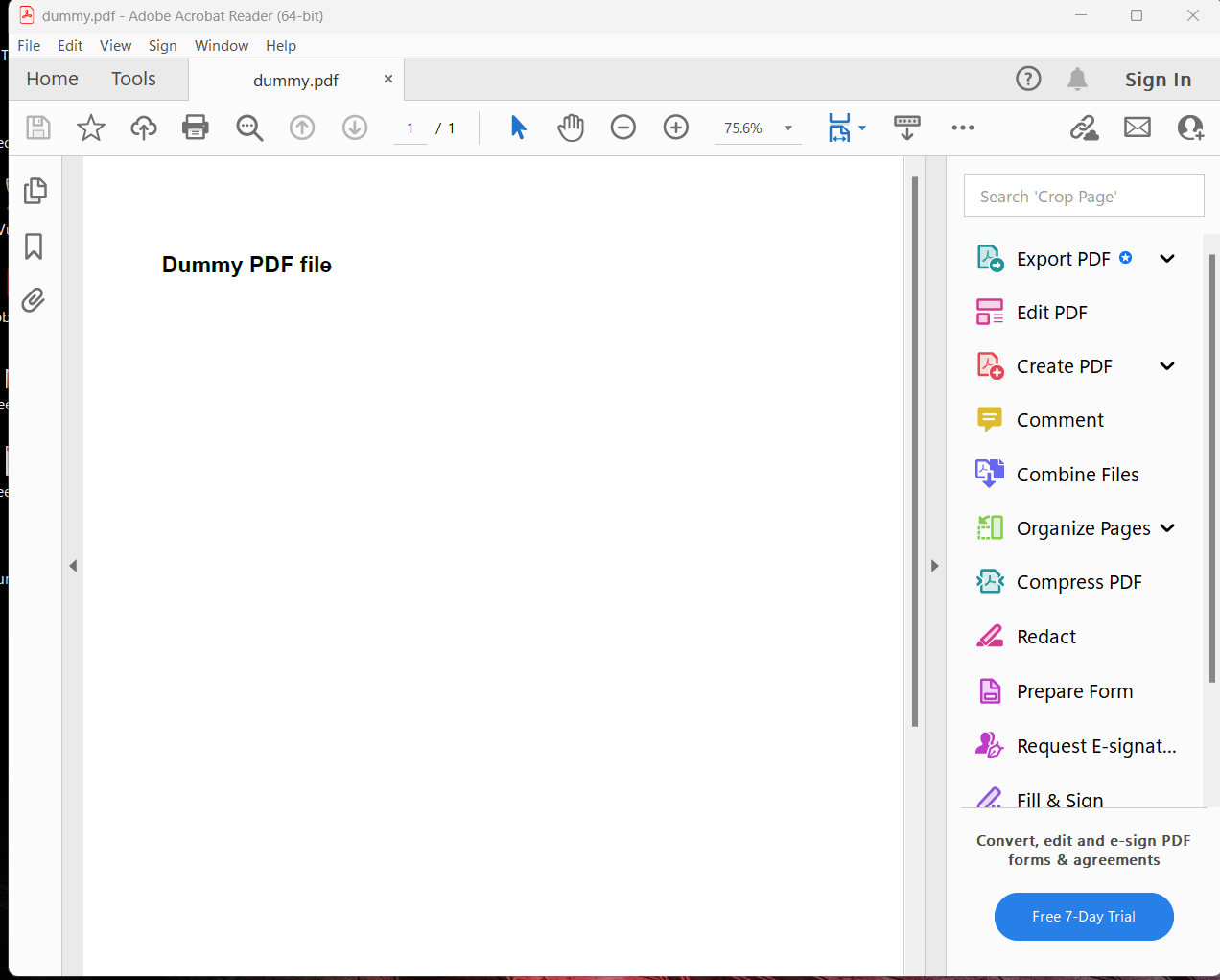Open the Find text magnifier icon
This screenshot has width=1220, height=980.
coord(249,128)
